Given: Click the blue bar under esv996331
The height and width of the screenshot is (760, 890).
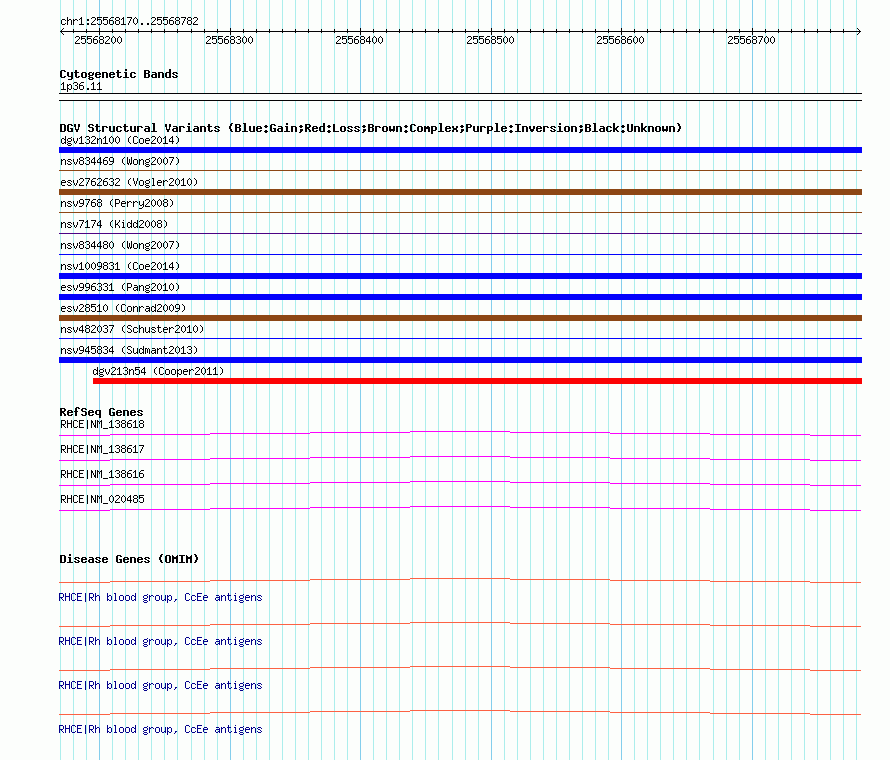Looking at the screenshot, I should [460, 297].
